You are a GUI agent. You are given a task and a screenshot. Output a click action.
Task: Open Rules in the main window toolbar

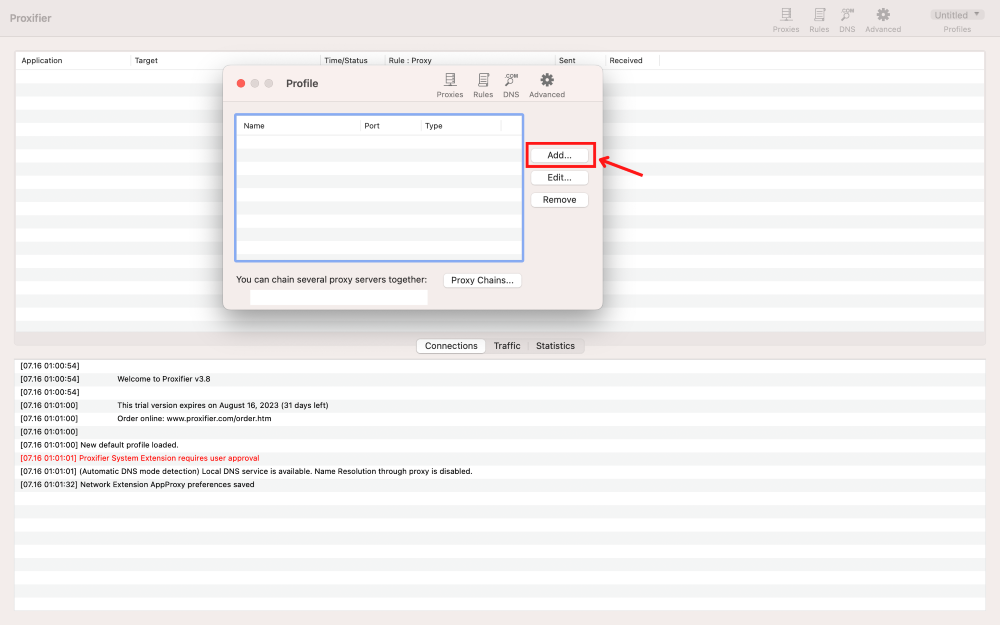(819, 20)
